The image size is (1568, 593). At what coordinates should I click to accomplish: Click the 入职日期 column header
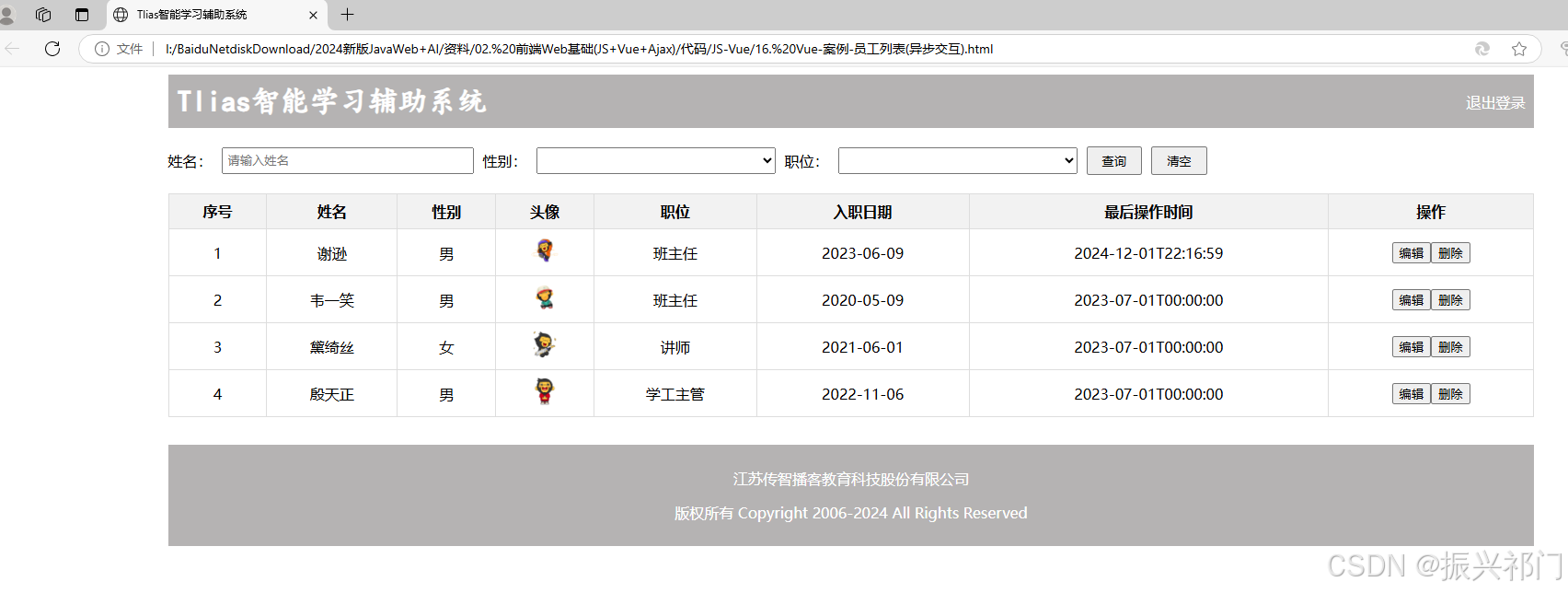[863, 212]
